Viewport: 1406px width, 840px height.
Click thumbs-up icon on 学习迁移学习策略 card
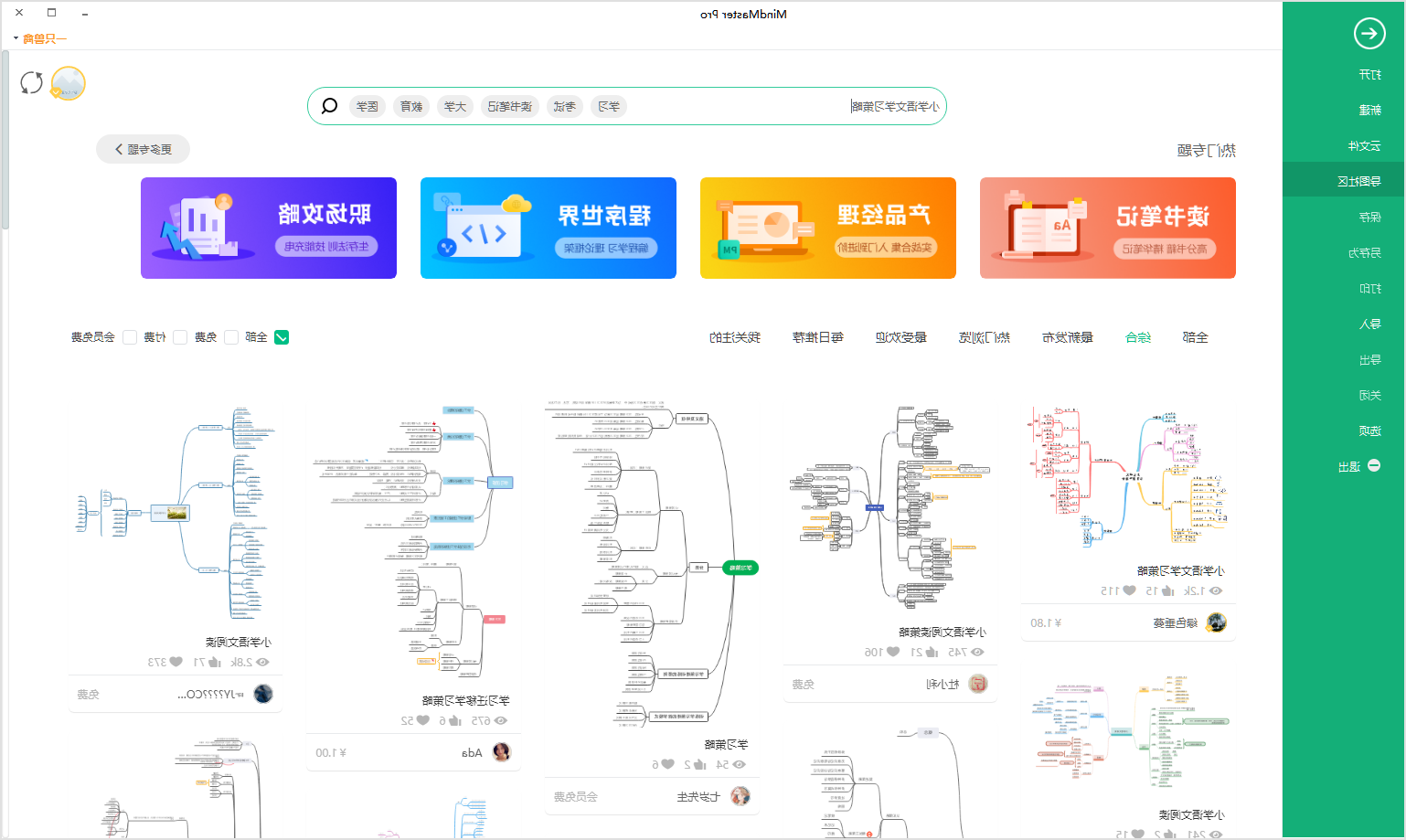click(x=454, y=721)
